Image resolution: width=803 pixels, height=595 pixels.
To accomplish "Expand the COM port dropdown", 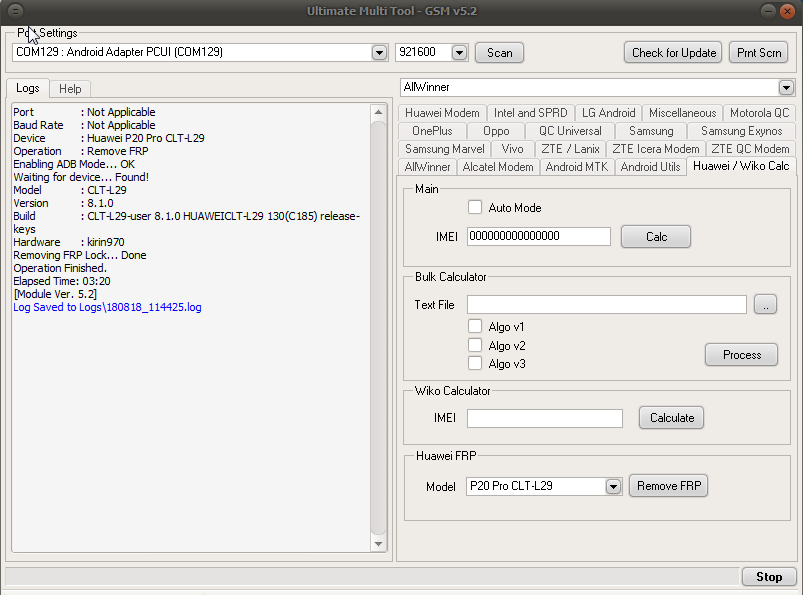I will (379, 52).
